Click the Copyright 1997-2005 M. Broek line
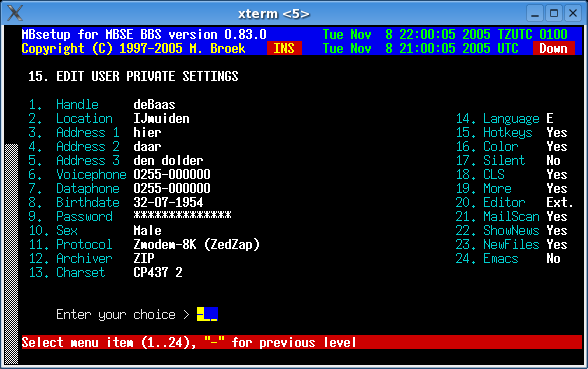This screenshot has width=588, height=369. pos(133,48)
